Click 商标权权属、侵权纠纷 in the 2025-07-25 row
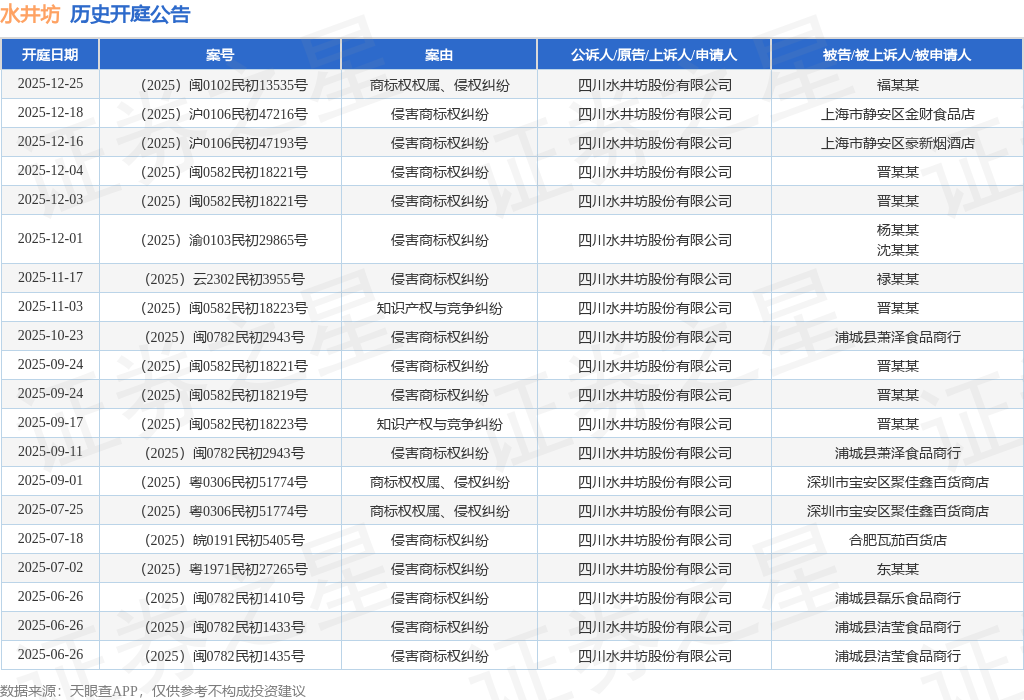The width and height of the screenshot is (1024, 700). (439, 511)
